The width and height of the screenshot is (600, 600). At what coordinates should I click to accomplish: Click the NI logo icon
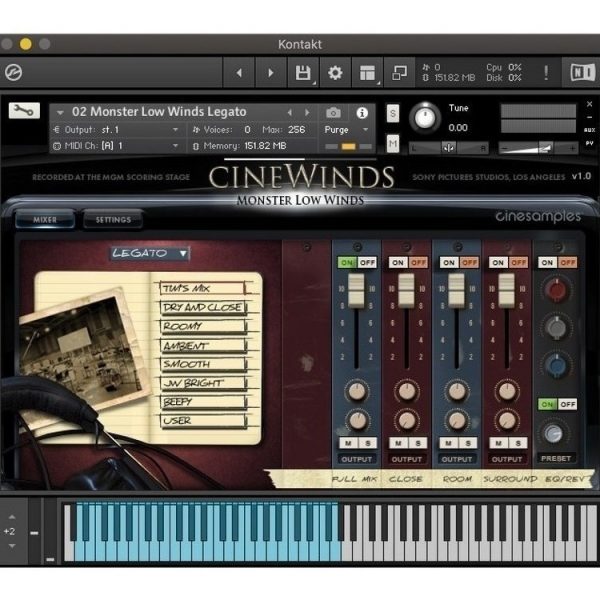(x=582, y=72)
